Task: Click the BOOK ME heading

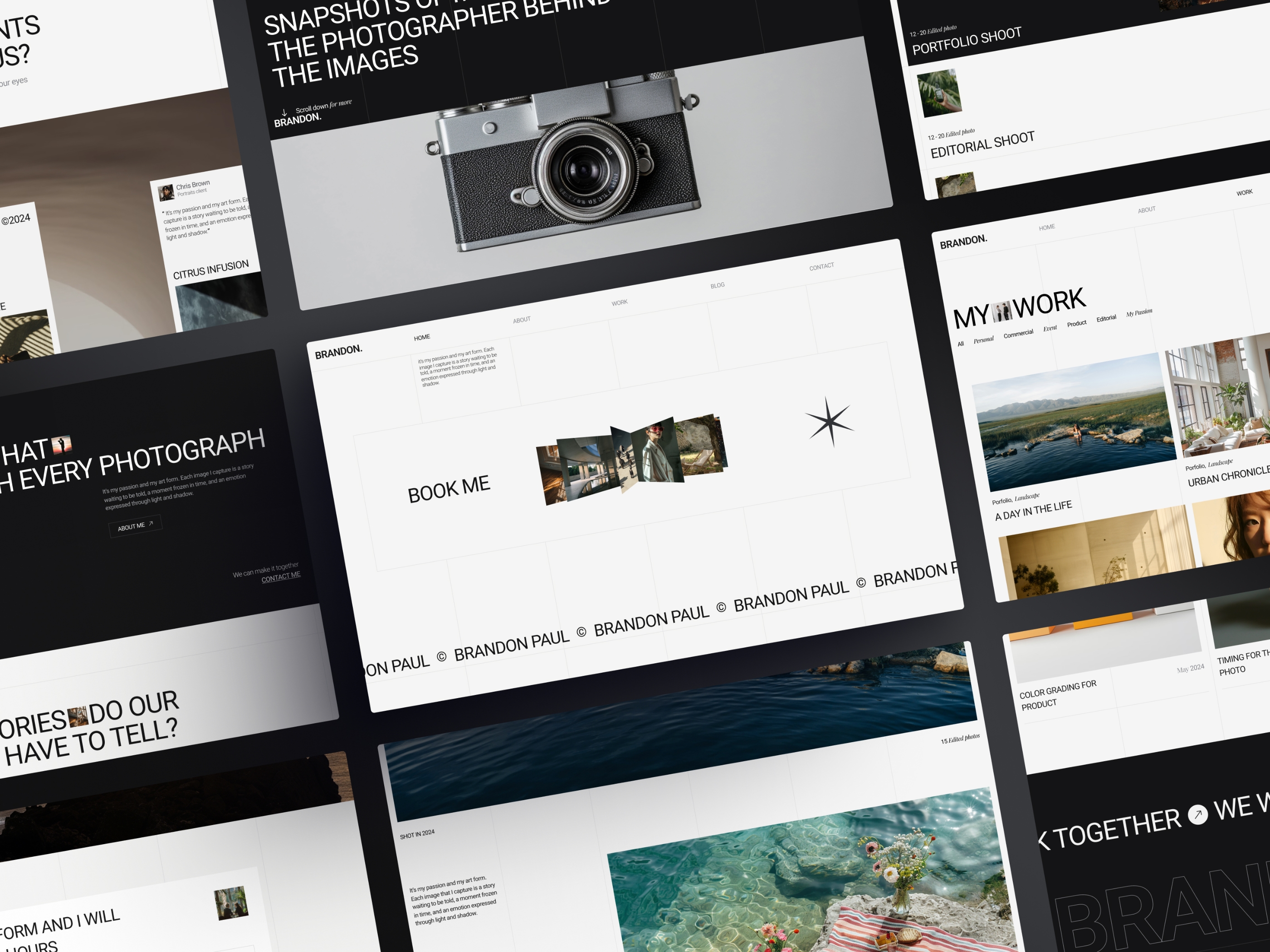Action: click(x=449, y=489)
